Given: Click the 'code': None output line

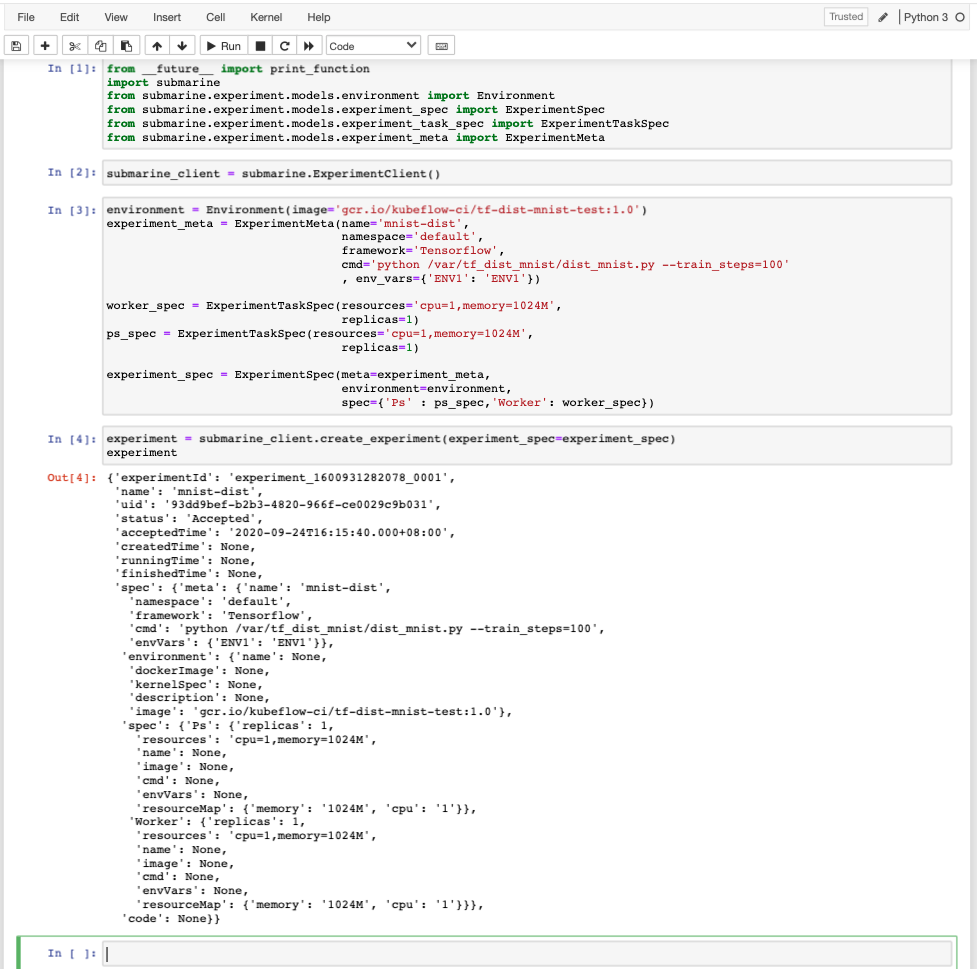Looking at the screenshot, I should (171, 919).
